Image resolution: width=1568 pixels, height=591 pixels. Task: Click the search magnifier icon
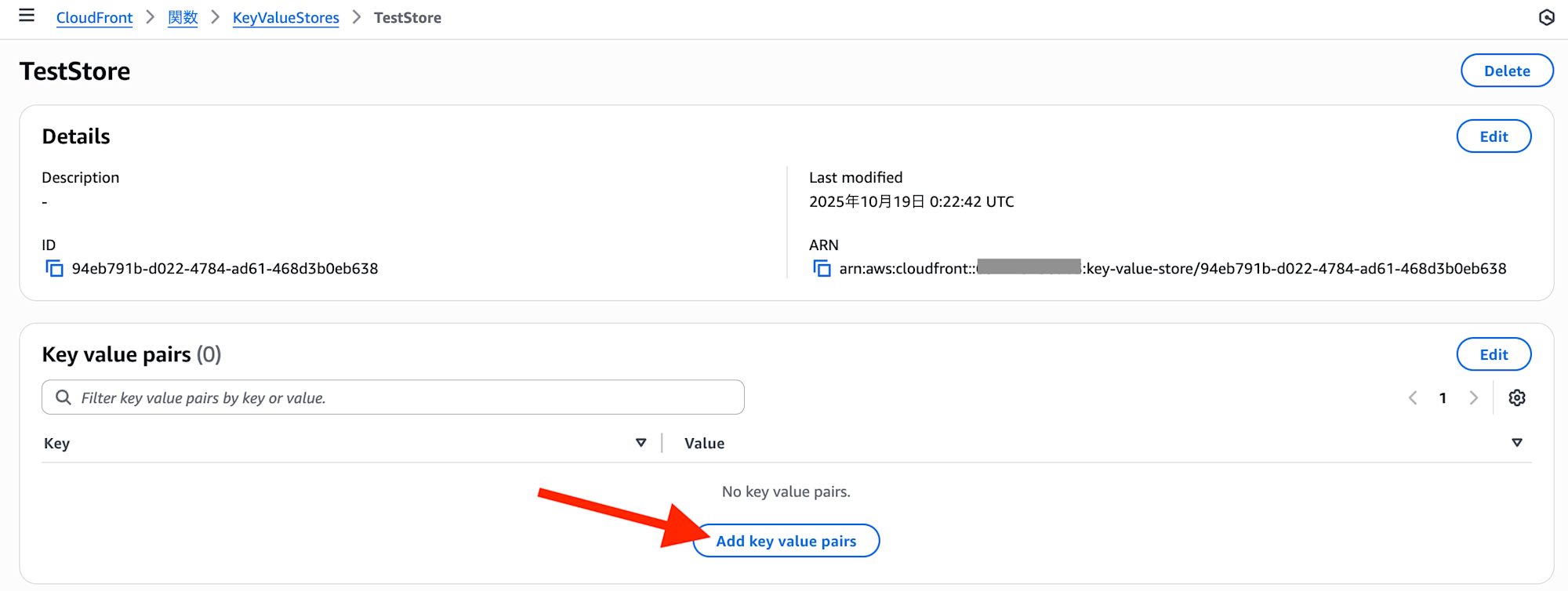click(x=64, y=397)
